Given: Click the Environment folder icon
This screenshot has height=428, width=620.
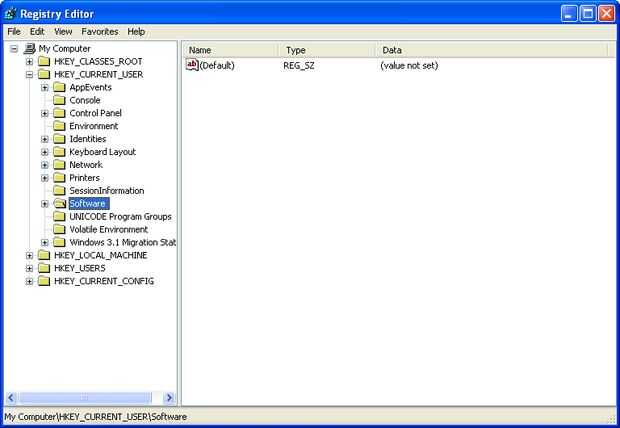Looking at the screenshot, I should [59, 126].
